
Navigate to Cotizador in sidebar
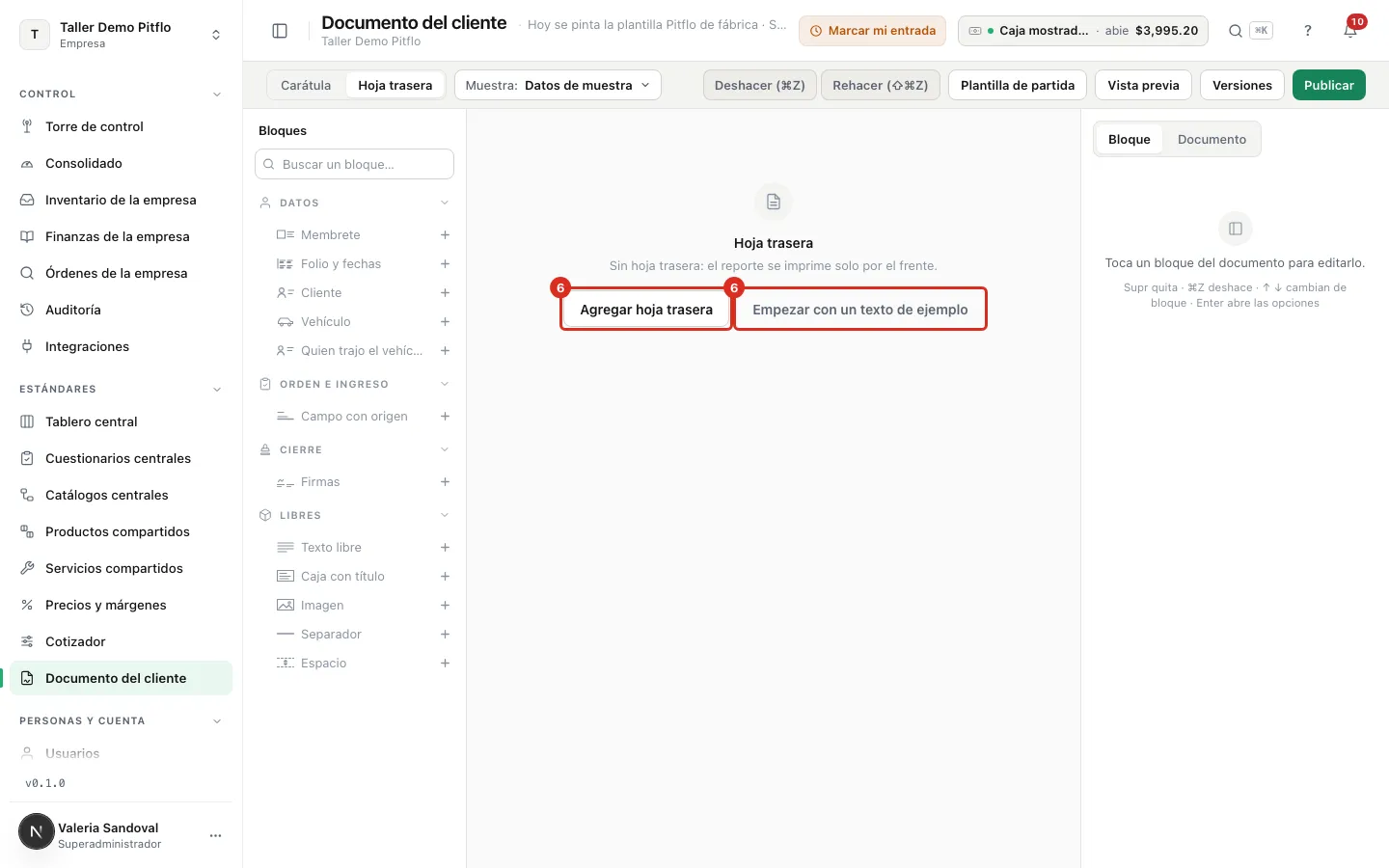pyautogui.click(x=122, y=641)
